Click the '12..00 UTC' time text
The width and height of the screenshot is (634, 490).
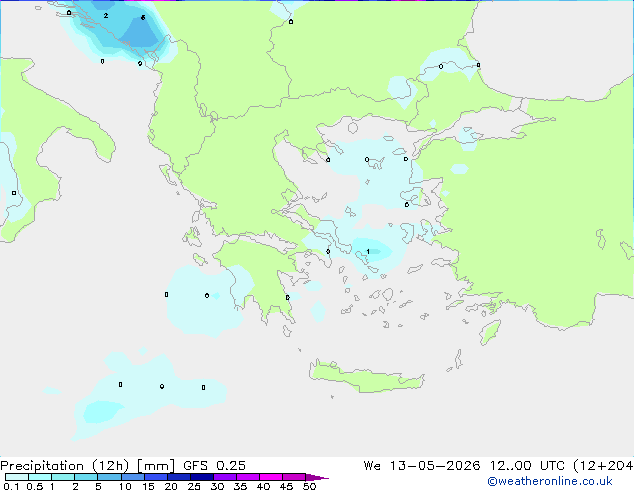point(527,466)
